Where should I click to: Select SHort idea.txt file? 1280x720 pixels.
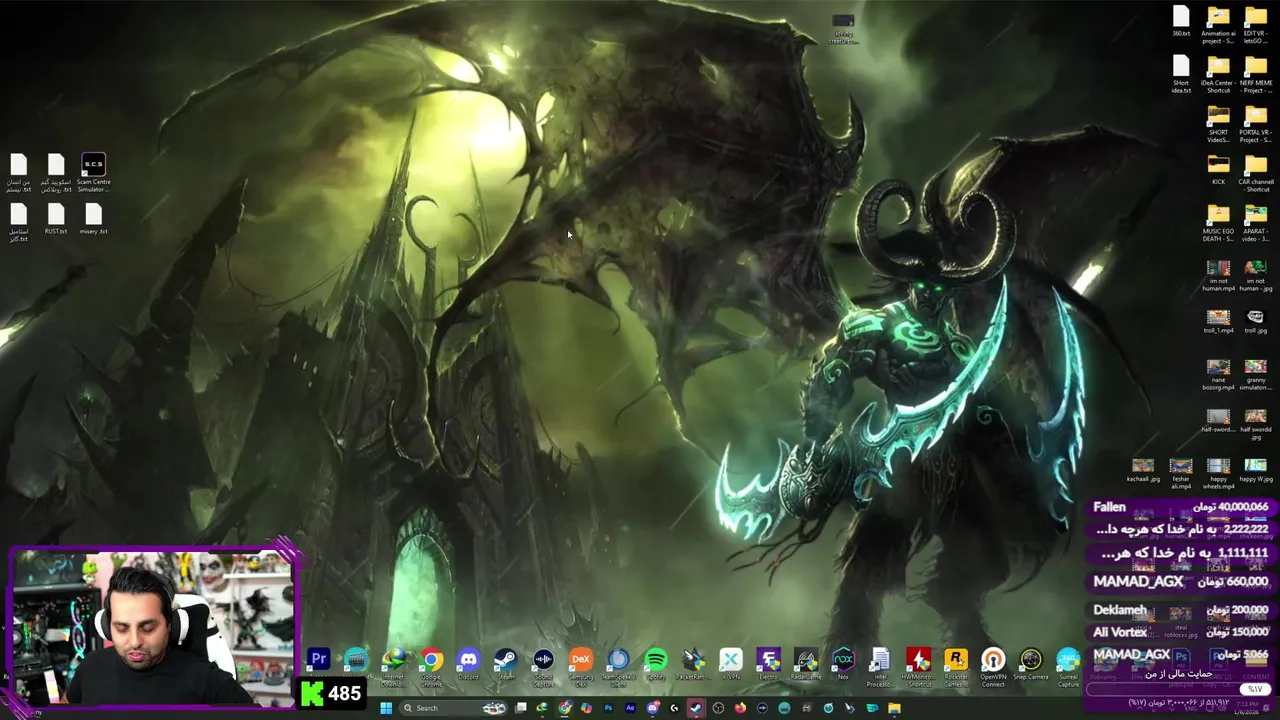pos(1181,74)
